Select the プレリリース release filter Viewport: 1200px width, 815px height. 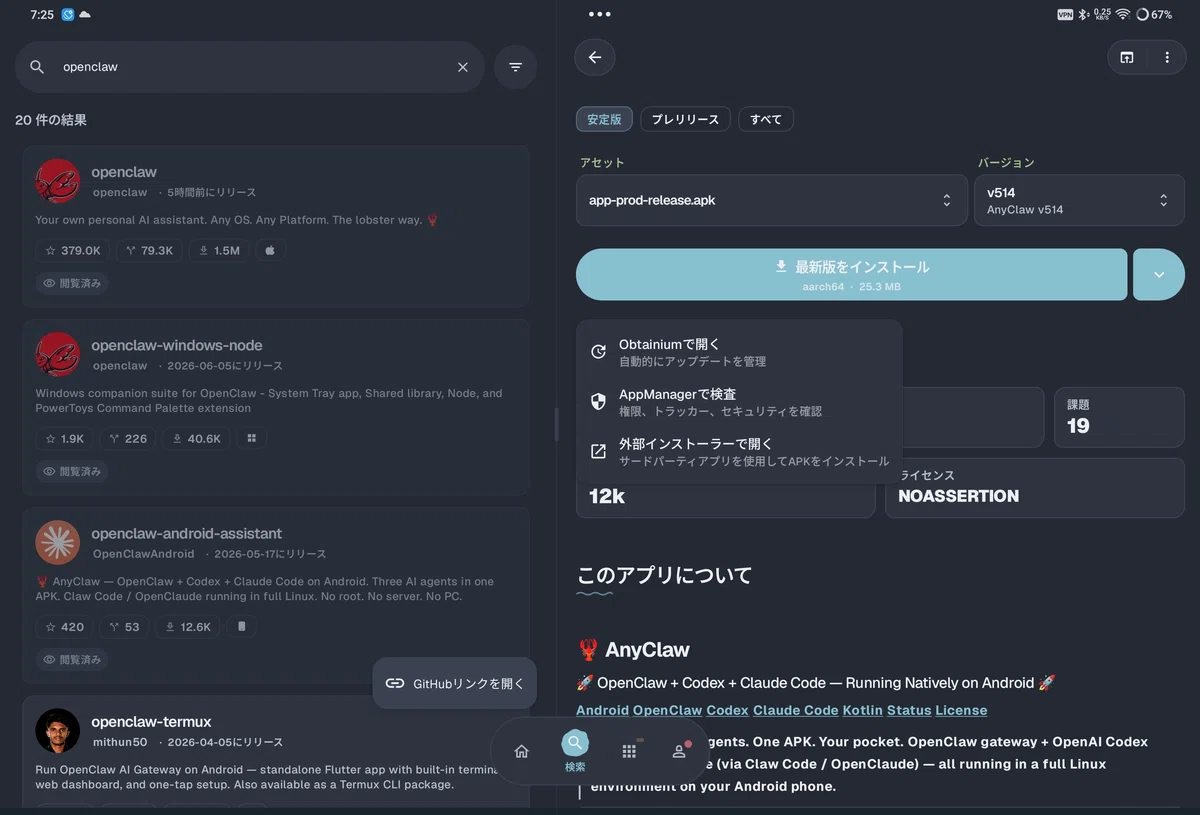click(685, 119)
